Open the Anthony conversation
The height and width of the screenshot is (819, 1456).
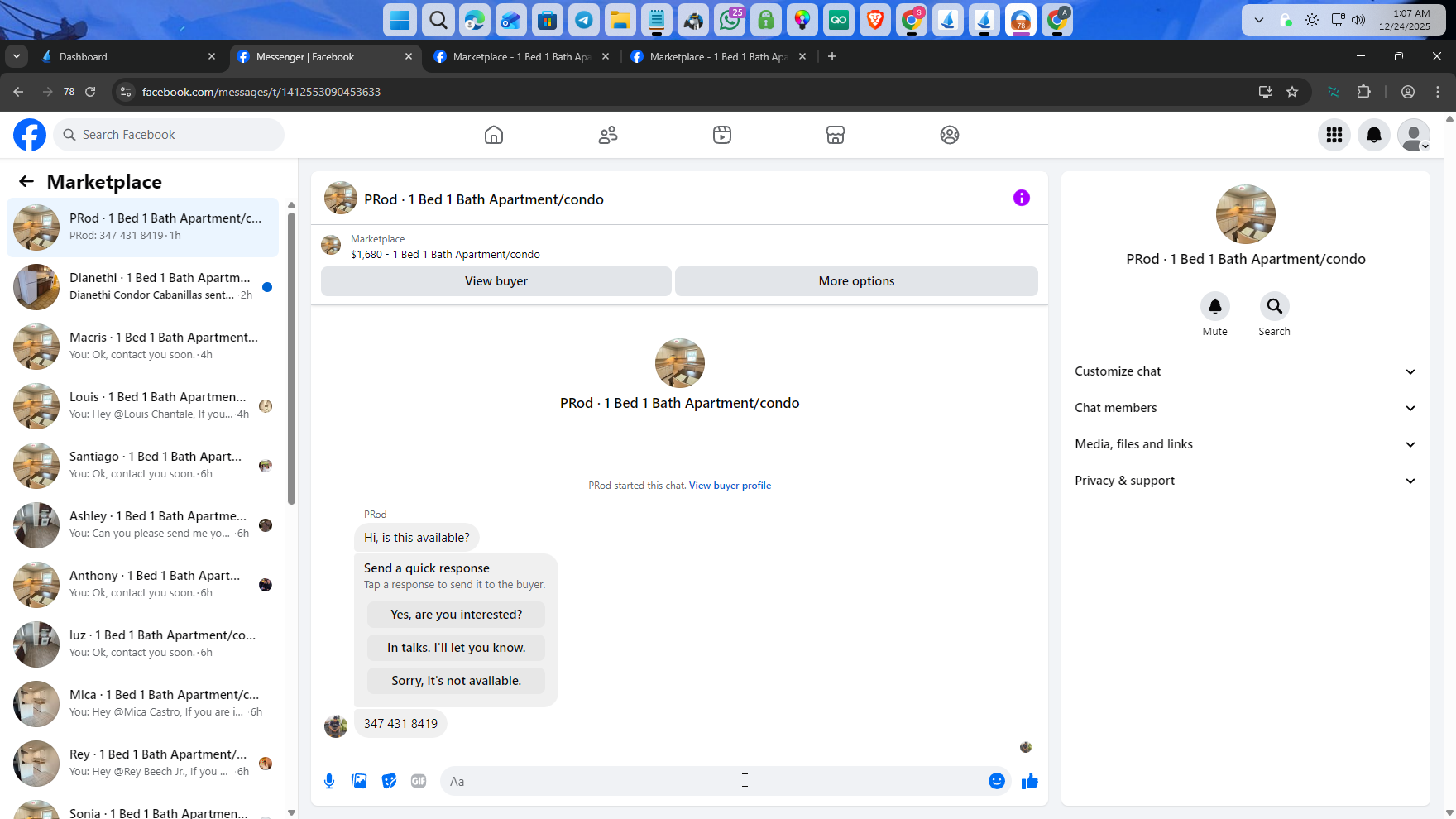[142, 585]
